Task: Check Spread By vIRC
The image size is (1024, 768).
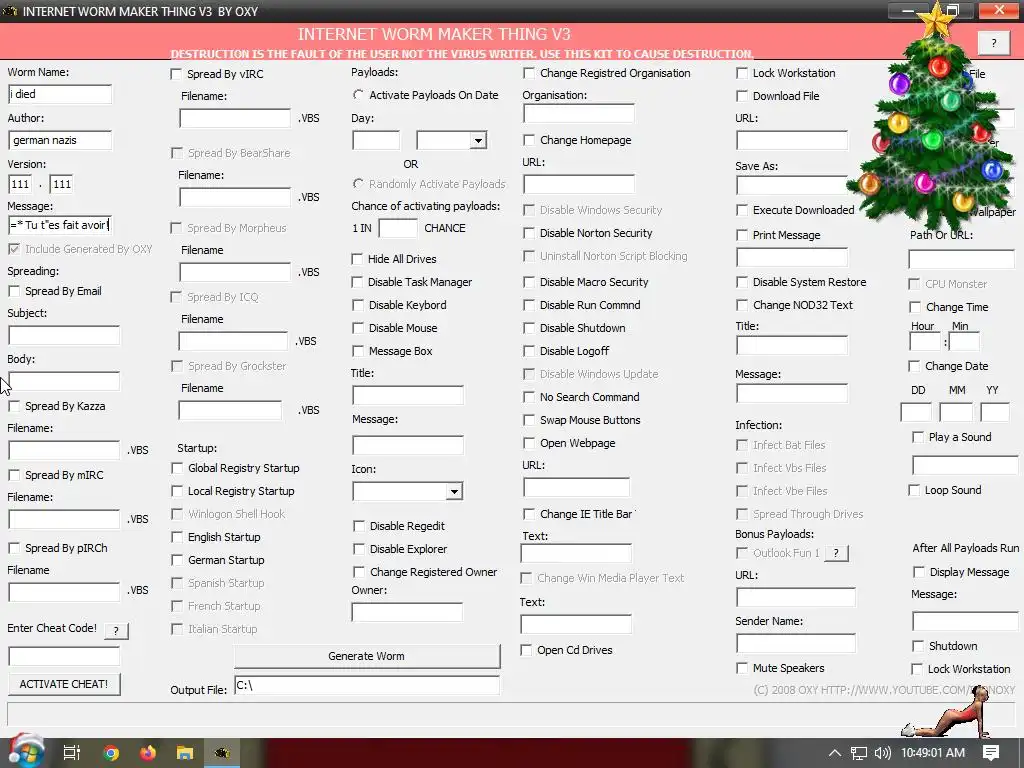Action: coord(176,74)
